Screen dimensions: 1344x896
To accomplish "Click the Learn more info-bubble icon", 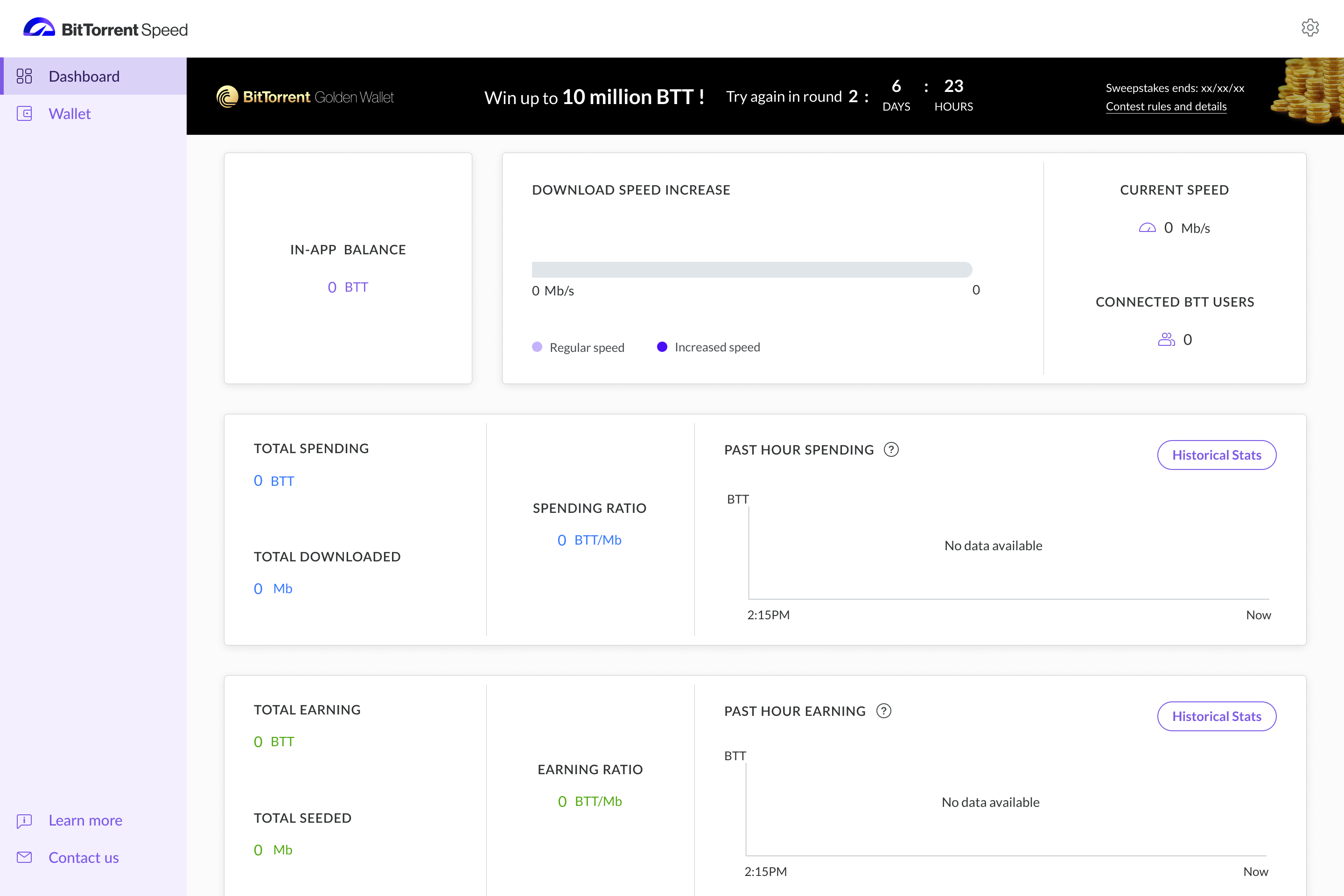I will [x=25, y=821].
